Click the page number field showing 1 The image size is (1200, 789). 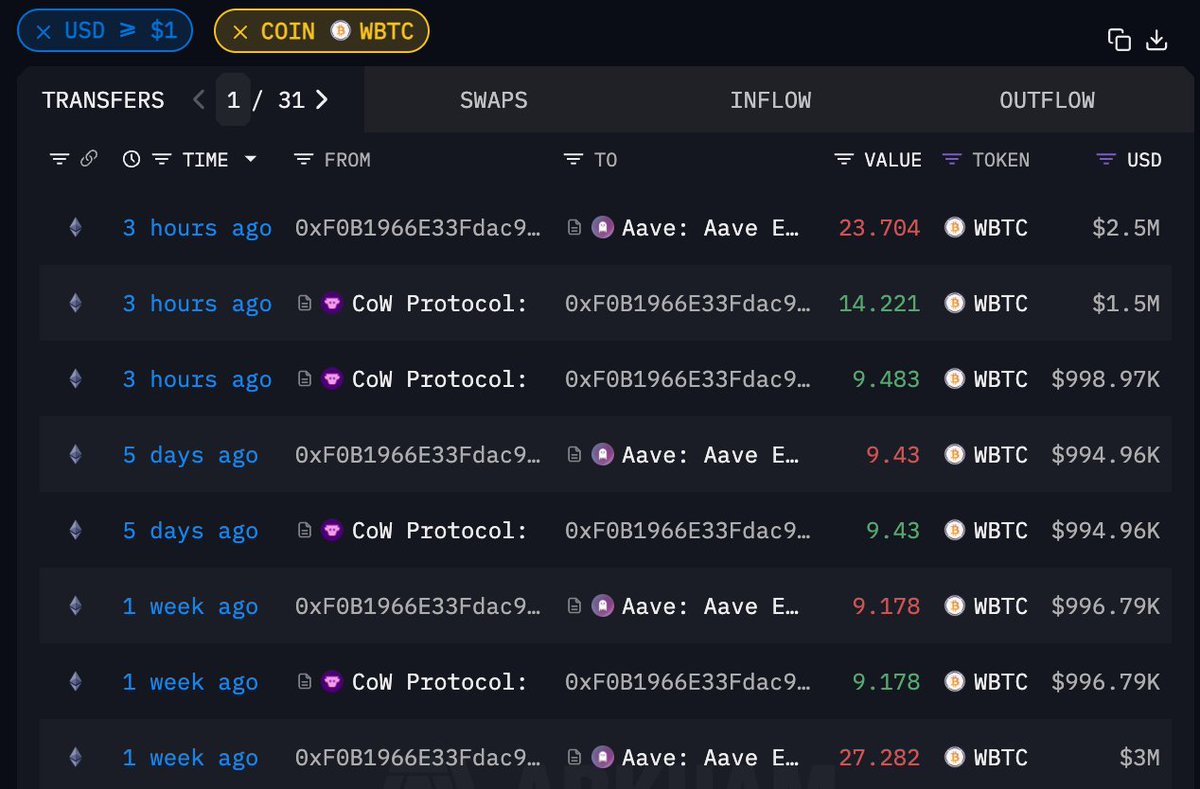tap(233, 100)
